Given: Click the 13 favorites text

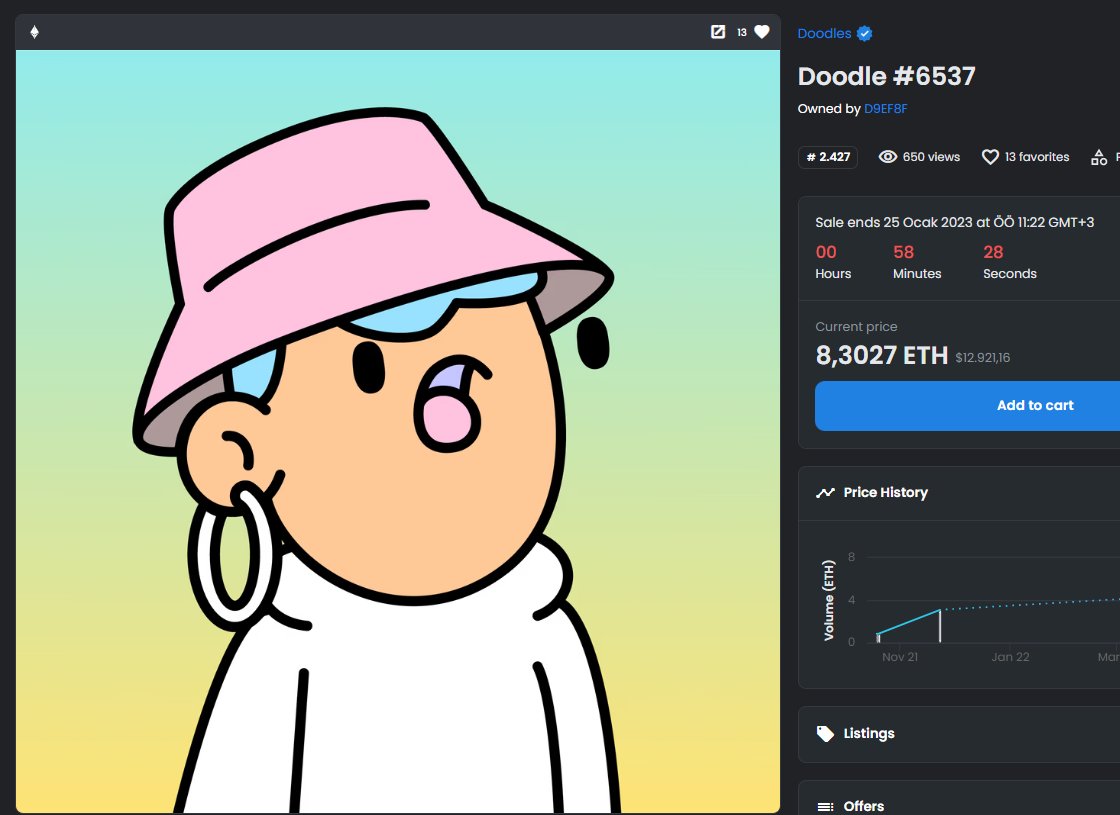Looking at the screenshot, I should (x=1037, y=157).
